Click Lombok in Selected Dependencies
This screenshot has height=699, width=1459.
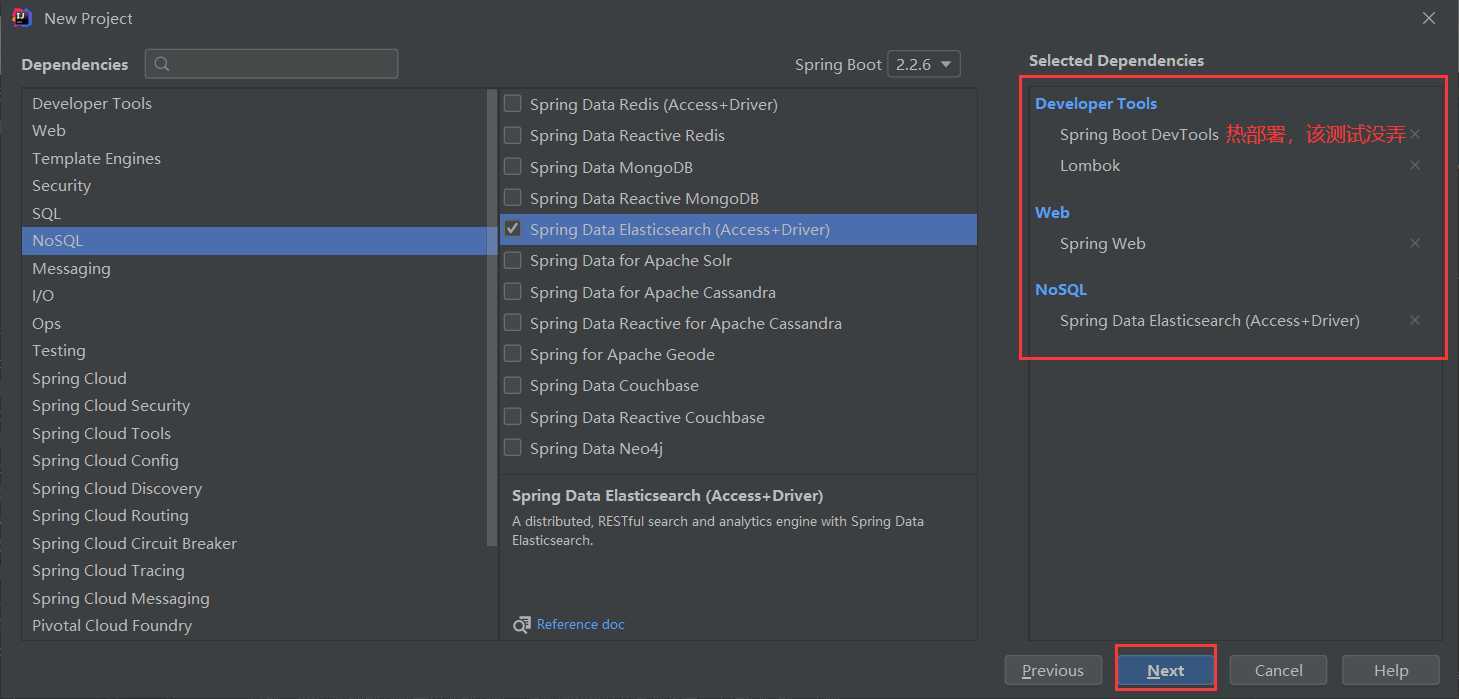pyautogui.click(x=1090, y=165)
